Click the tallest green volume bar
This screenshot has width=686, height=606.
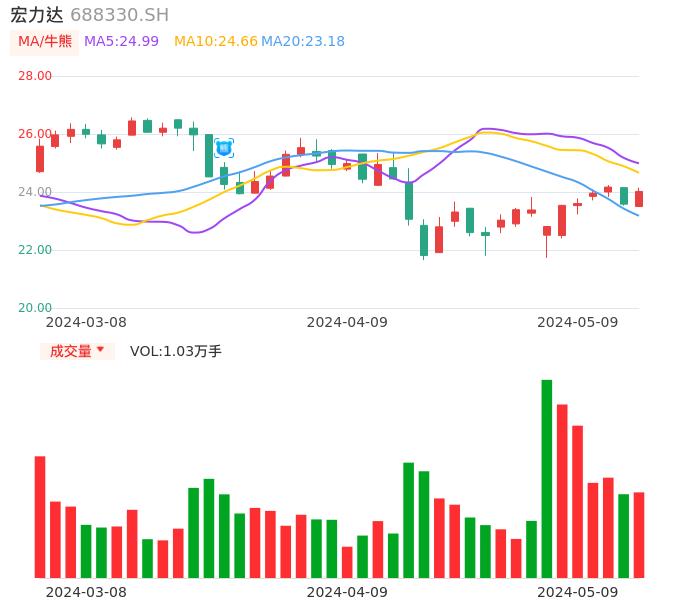(547, 478)
